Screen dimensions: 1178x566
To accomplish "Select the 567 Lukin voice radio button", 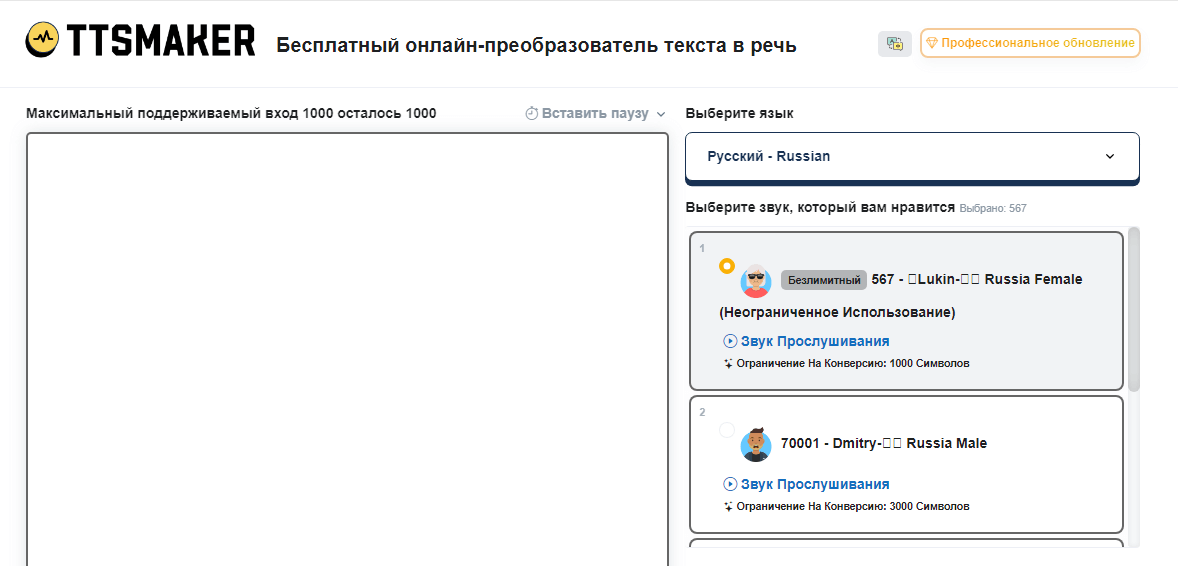I will [x=726, y=266].
